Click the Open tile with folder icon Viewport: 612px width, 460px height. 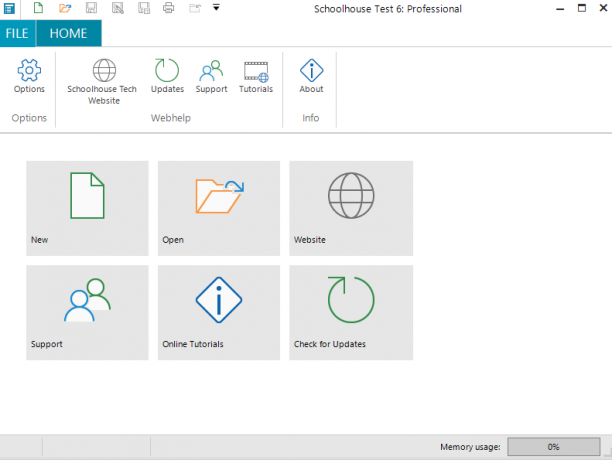219,208
